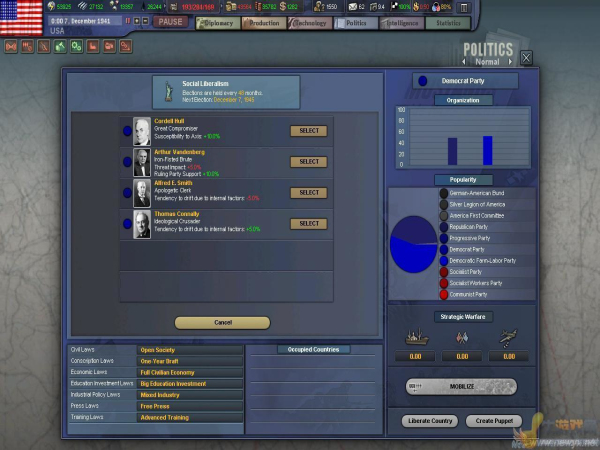Click the rare materials resource icon
Viewport: 600px width, 450px height.
coord(114,6)
